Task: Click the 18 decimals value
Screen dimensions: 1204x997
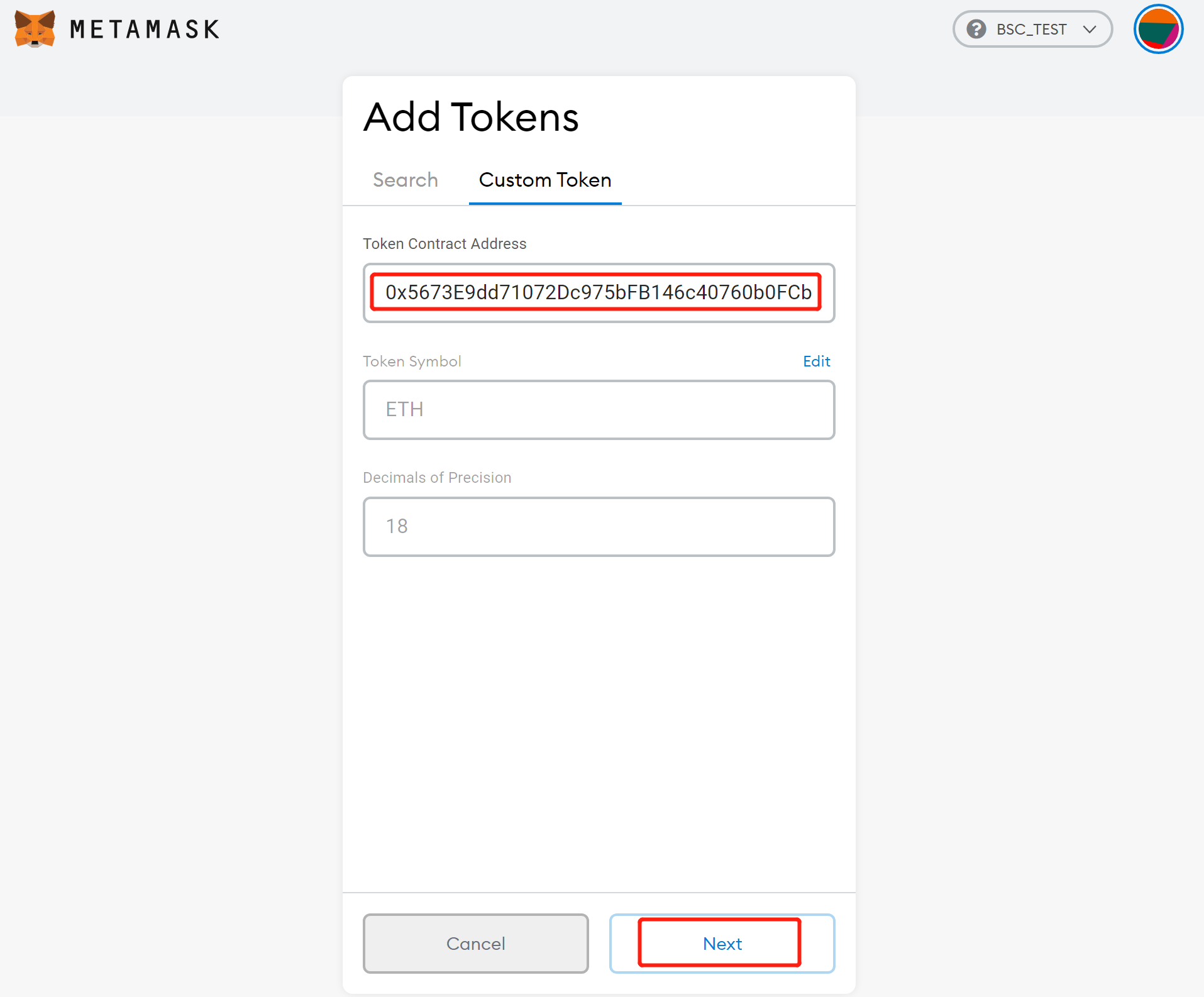Action: 397,526
